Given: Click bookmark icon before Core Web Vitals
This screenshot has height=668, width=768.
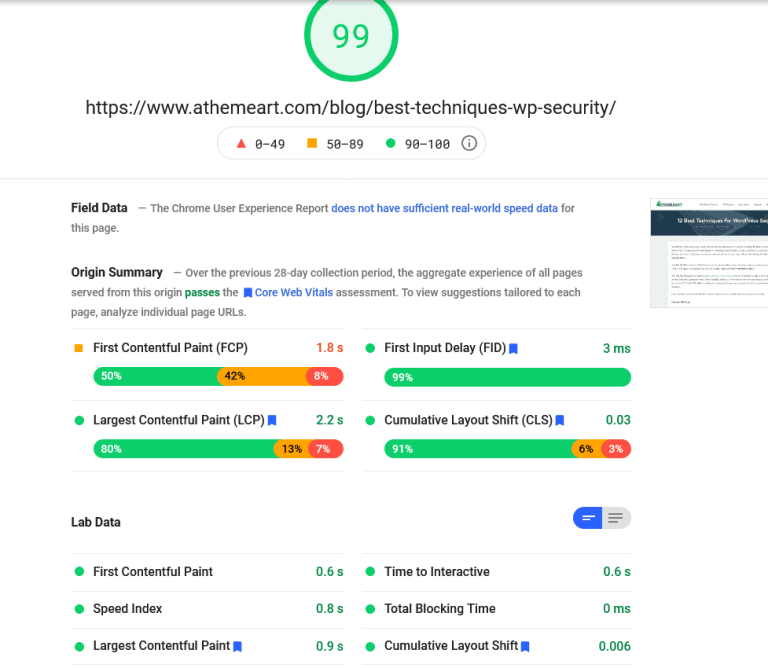Looking at the screenshot, I should 248,293.
